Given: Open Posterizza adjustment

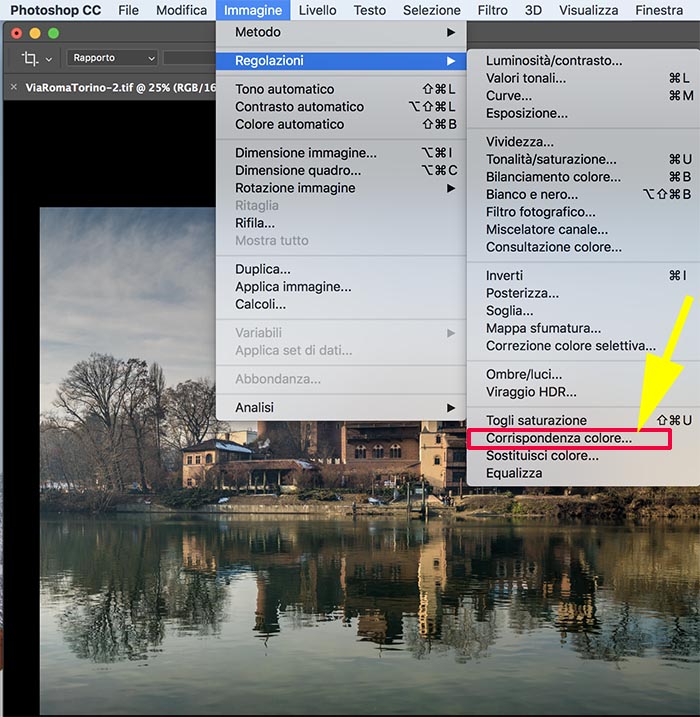Looking at the screenshot, I should pos(583,293).
